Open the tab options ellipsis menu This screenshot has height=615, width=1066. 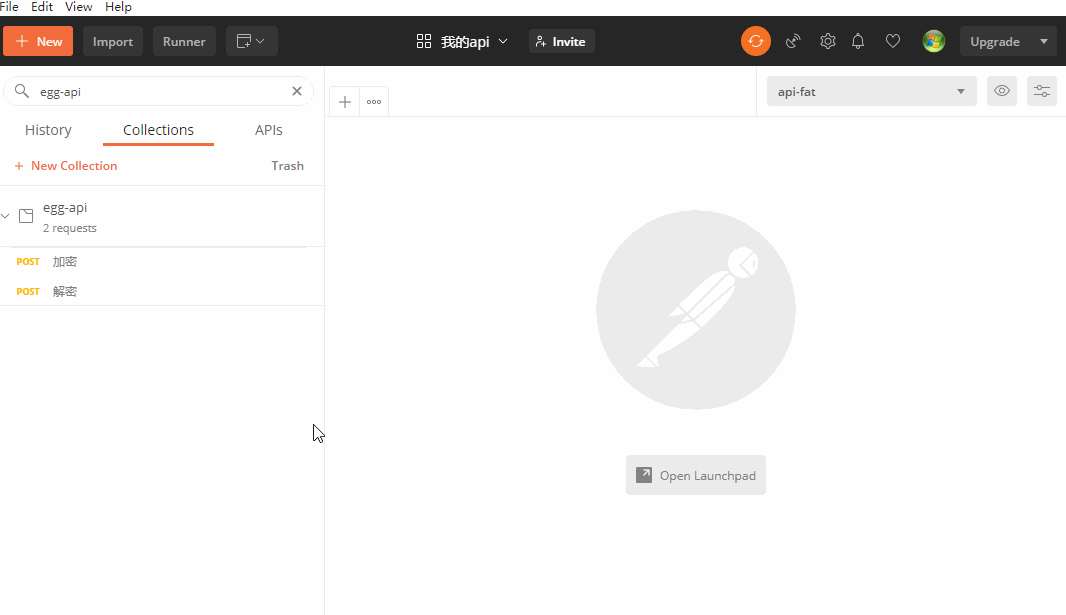(x=374, y=102)
